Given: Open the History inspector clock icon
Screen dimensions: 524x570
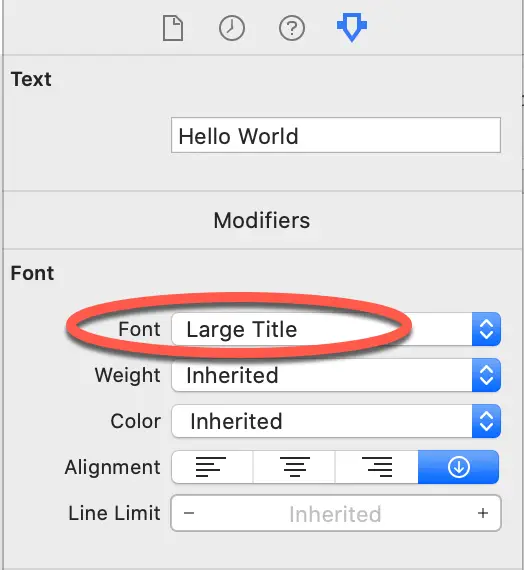Looking at the screenshot, I should click(x=232, y=28).
